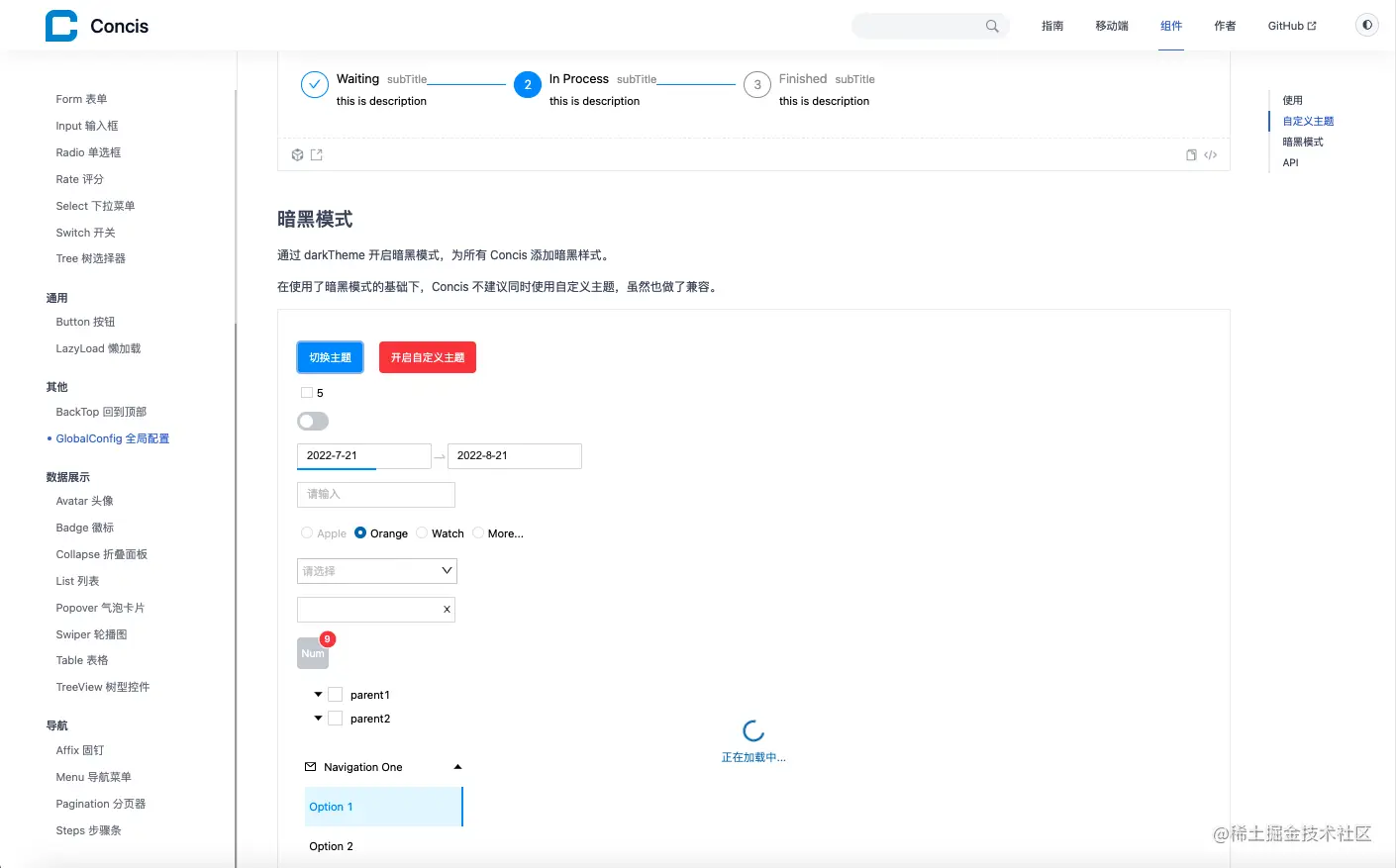
Task: Click the 开启自定义主题 button
Action: click(428, 357)
